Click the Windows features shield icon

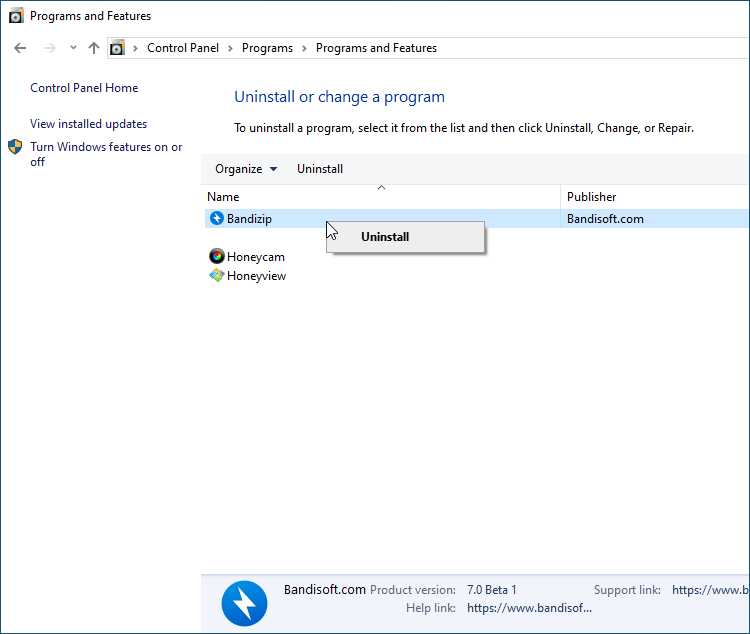[x=16, y=147]
